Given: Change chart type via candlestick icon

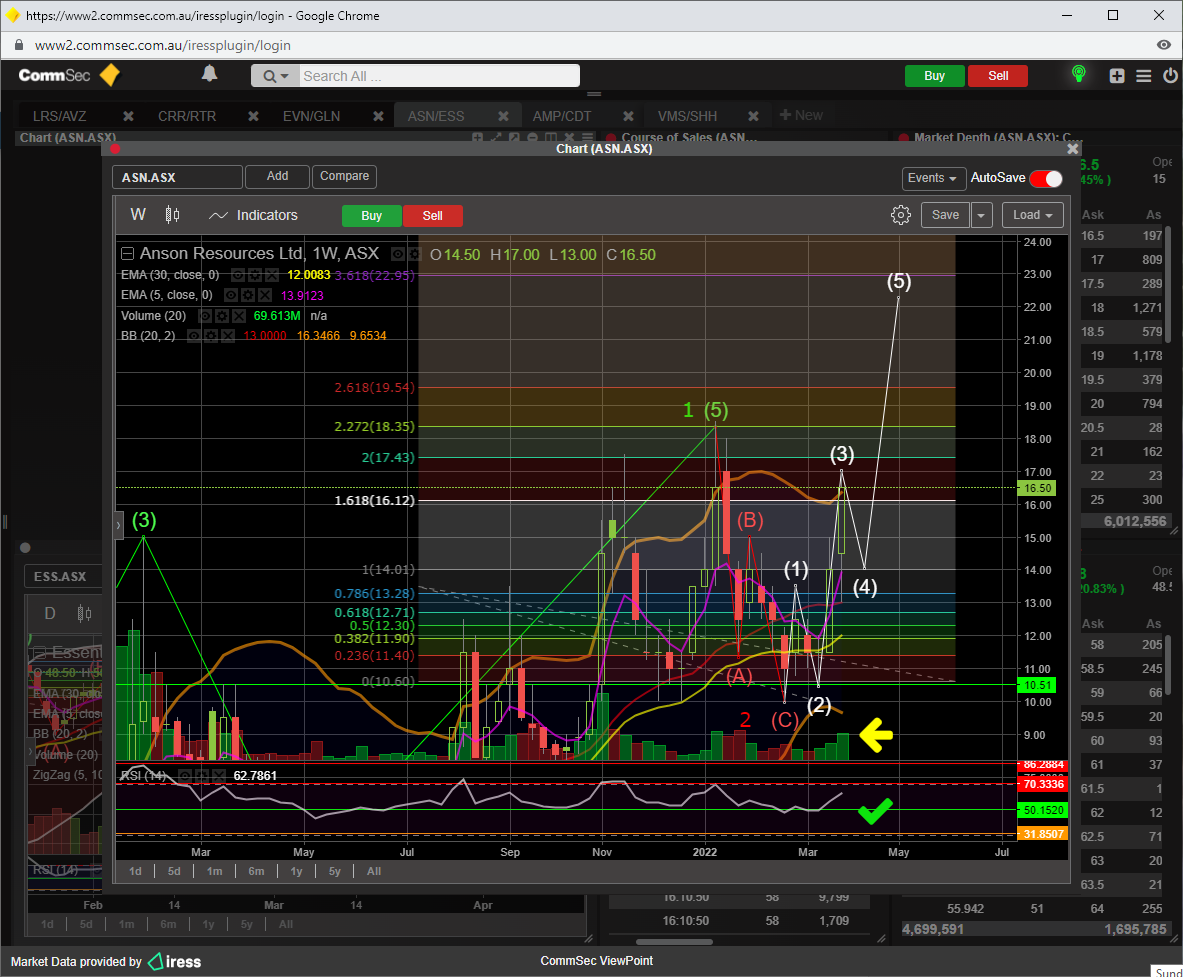Looking at the screenshot, I should point(172,215).
